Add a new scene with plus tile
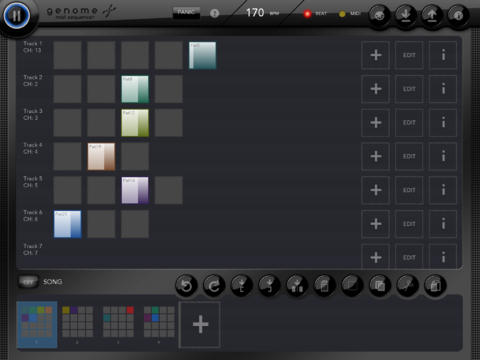This screenshot has width=480, height=360. 200,324
